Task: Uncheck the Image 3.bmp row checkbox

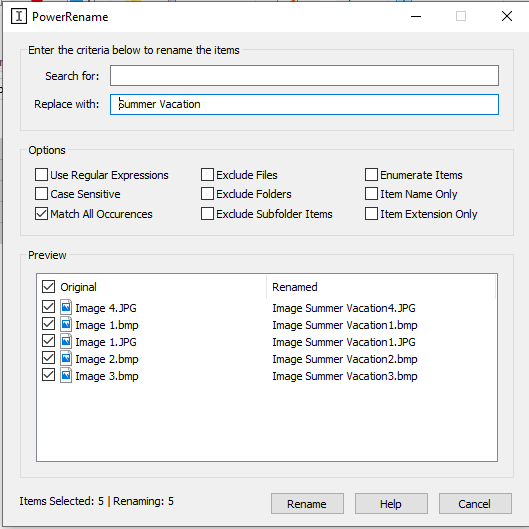Action: pyautogui.click(x=48, y=375)
